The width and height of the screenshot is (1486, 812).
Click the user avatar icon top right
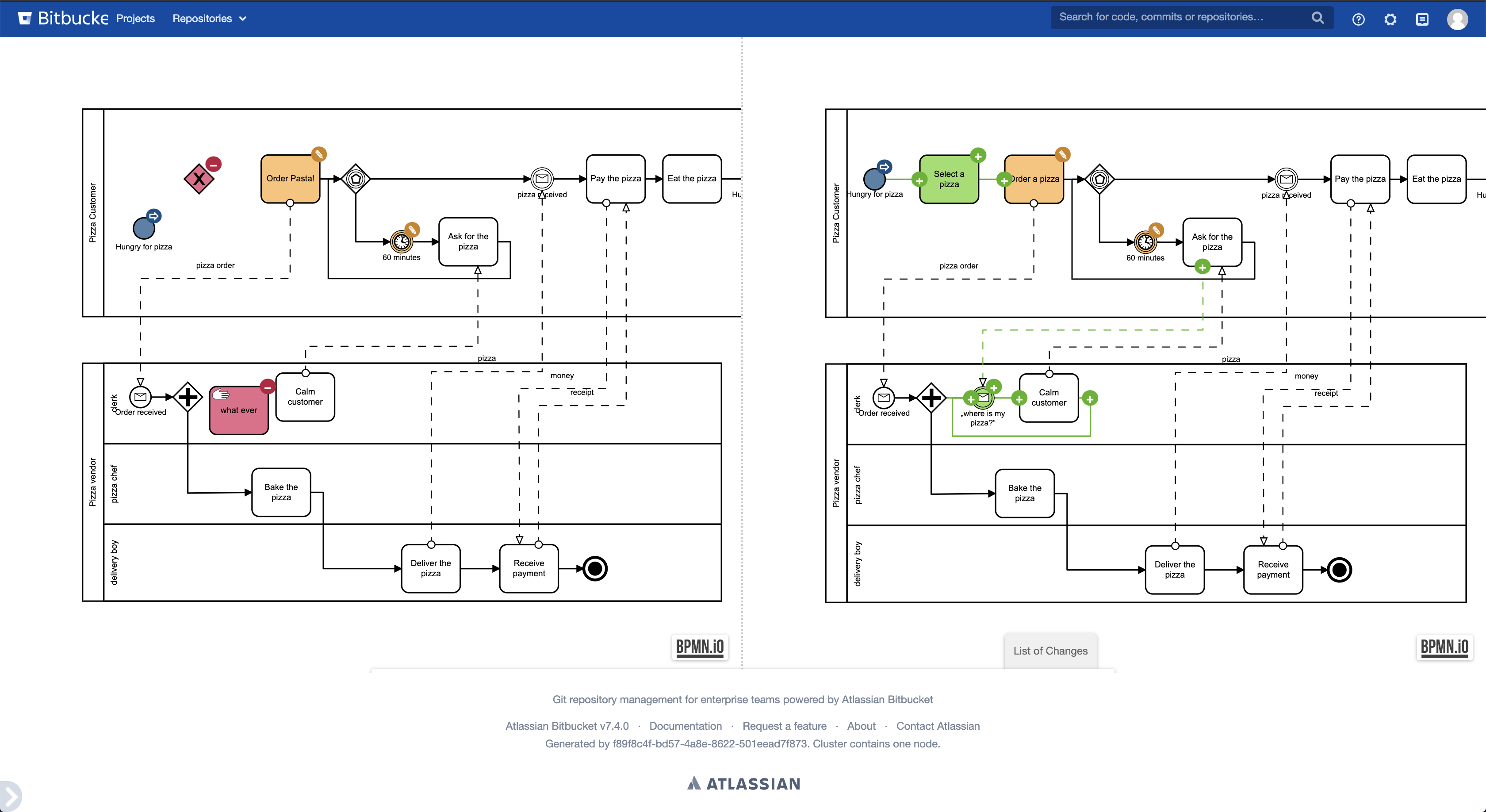(x=1458, y=19)
